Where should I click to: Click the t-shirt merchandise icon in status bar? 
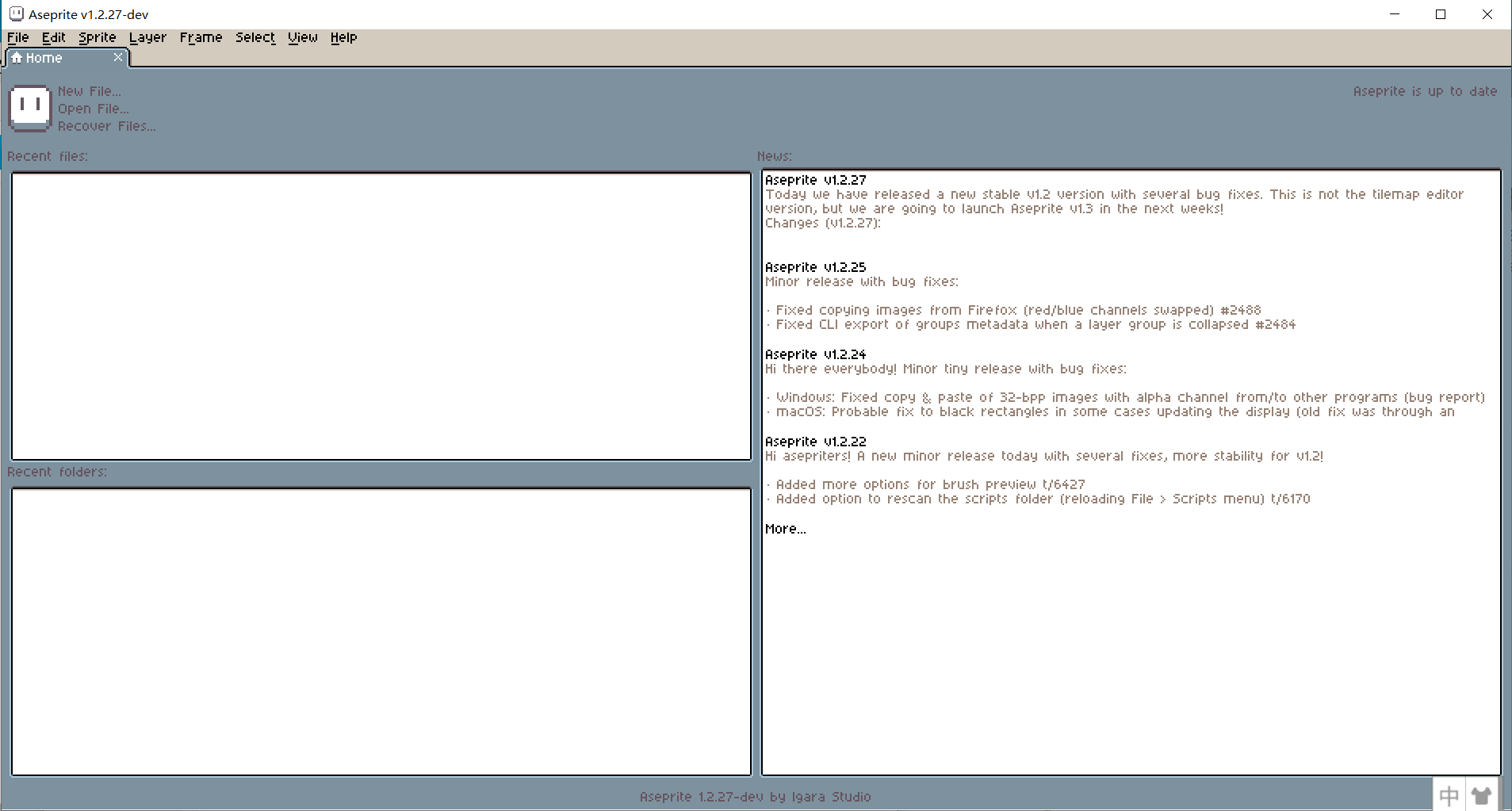(x=1482, y=794)
